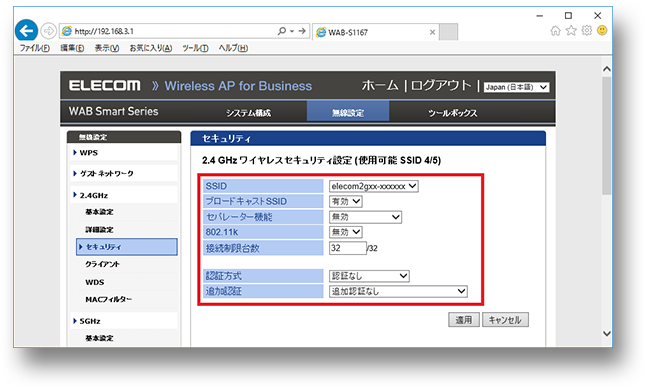Image resolution: width=647 pixels, height=389 pixels.
Task: Click the vertical scrollbar thumb
Action: pos(607,136)
